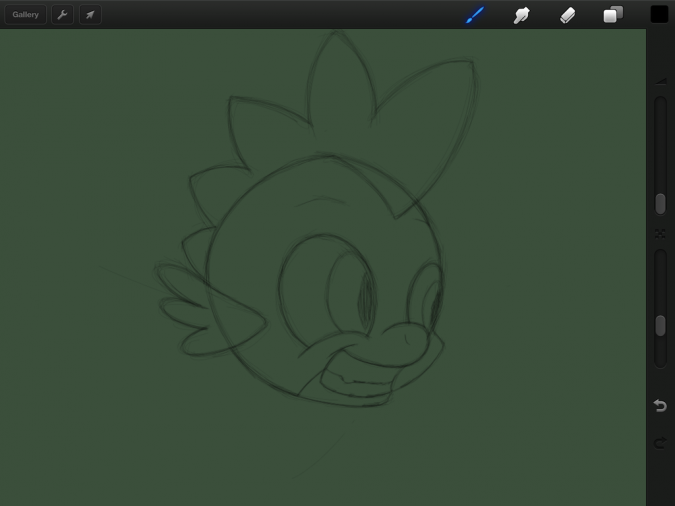
Task: Tap the small icon between the two sliders
Action: tap(660, 233)
